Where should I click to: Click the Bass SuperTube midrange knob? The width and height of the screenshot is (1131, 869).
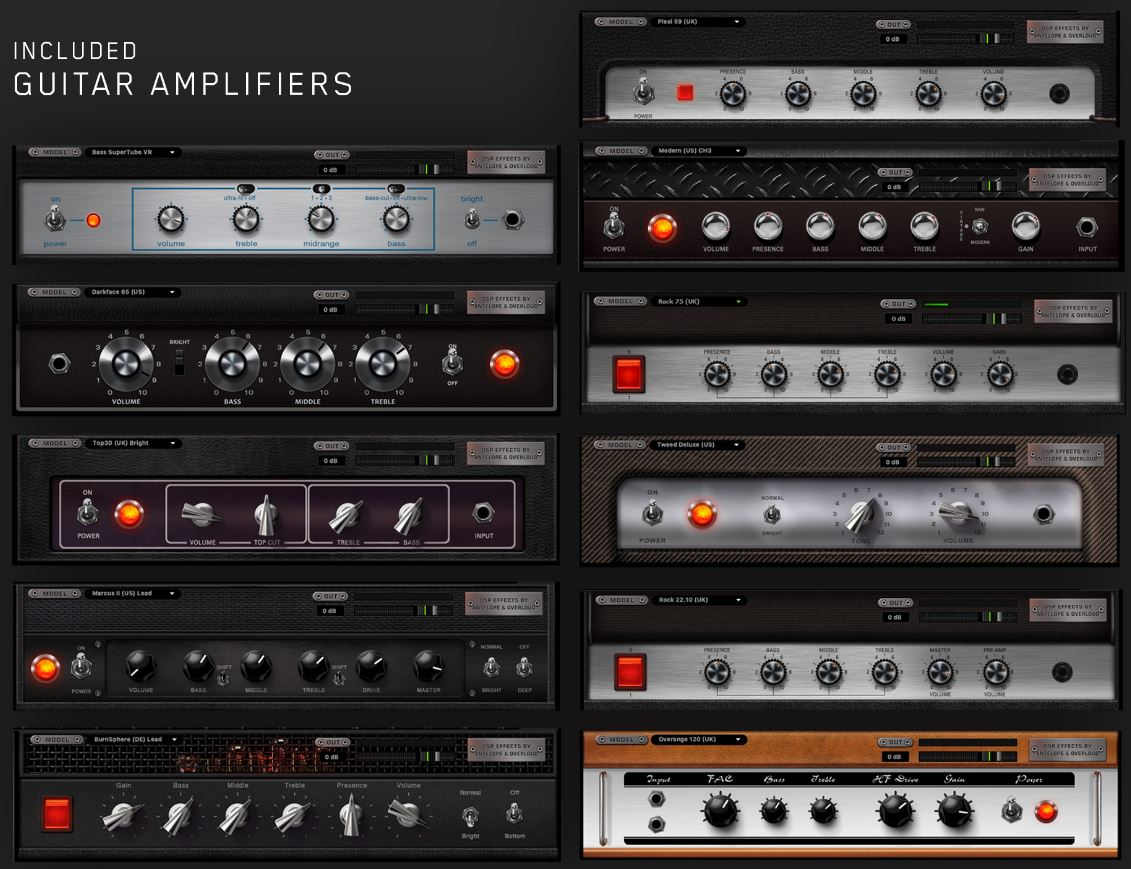[x=321, y=219]
